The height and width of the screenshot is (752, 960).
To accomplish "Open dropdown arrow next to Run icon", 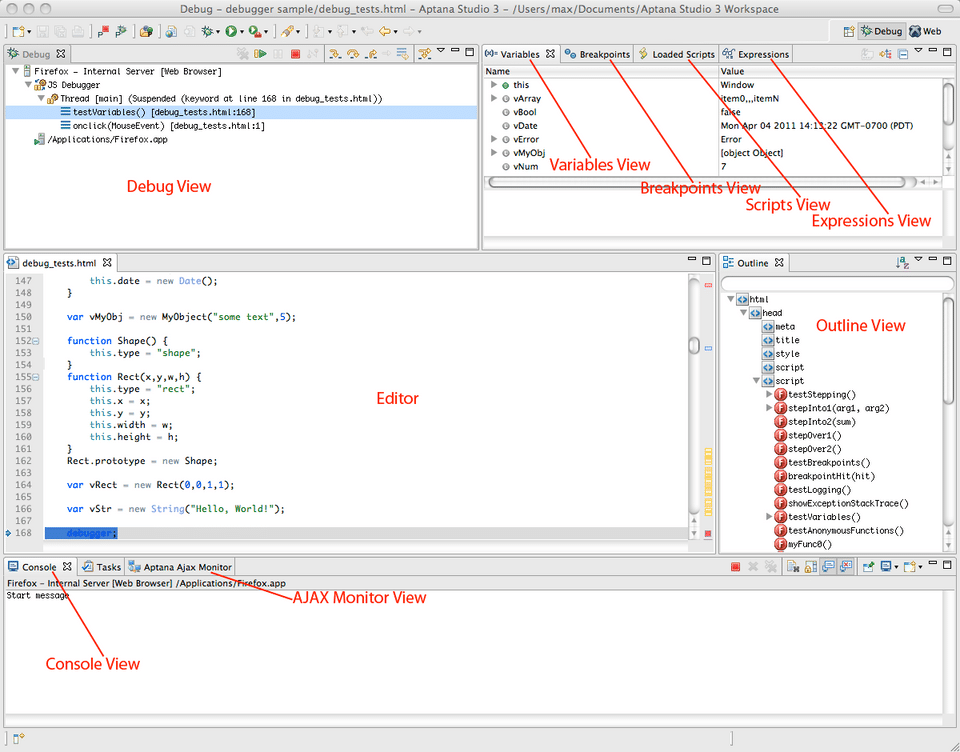I will pos(242,32).
